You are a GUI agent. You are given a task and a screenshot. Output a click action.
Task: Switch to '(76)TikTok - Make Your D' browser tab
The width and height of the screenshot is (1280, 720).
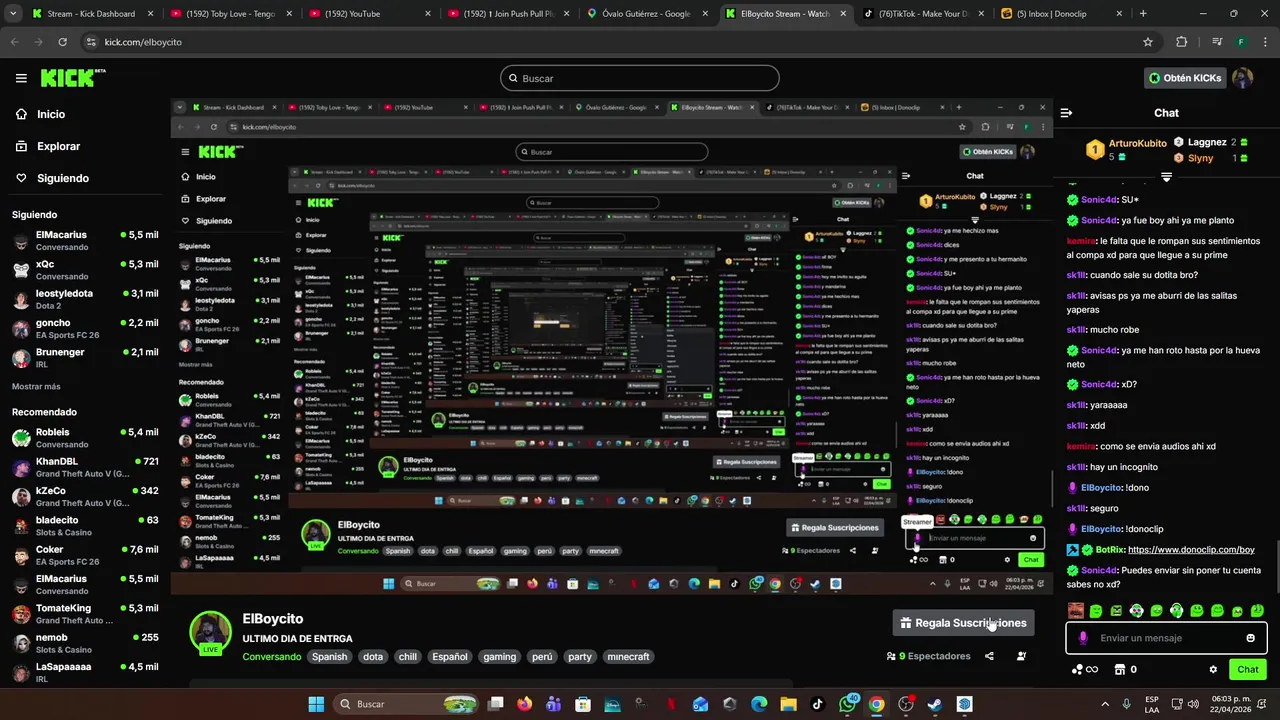point(926,14)
